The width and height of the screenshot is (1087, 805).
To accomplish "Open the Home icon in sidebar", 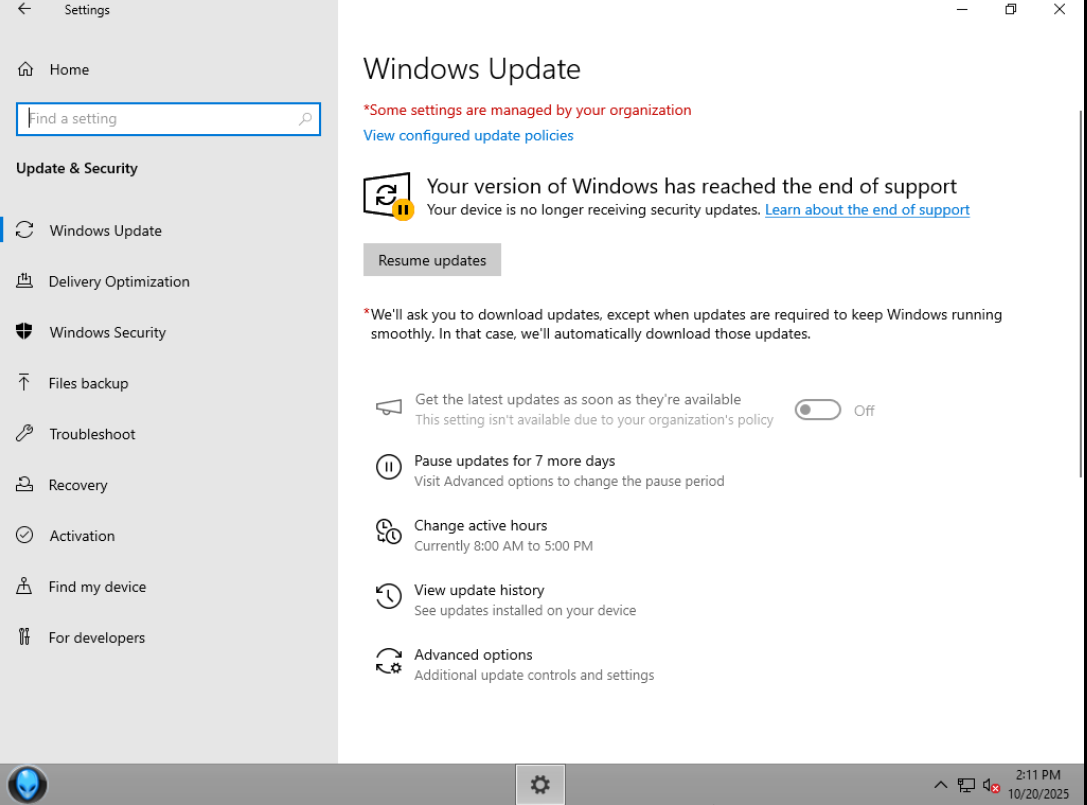I will 26,69.
